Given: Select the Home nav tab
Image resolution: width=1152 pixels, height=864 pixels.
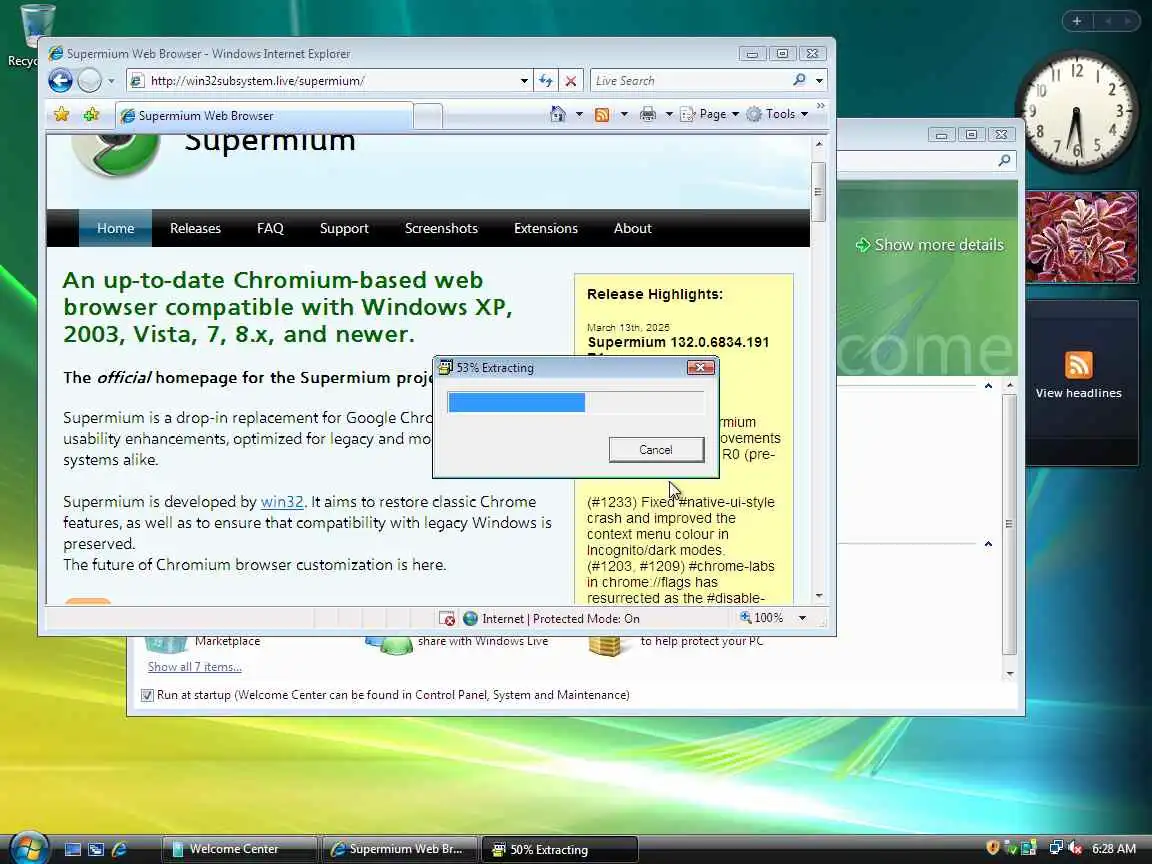Looking at the screenshot, I should [x=115, y=228].
